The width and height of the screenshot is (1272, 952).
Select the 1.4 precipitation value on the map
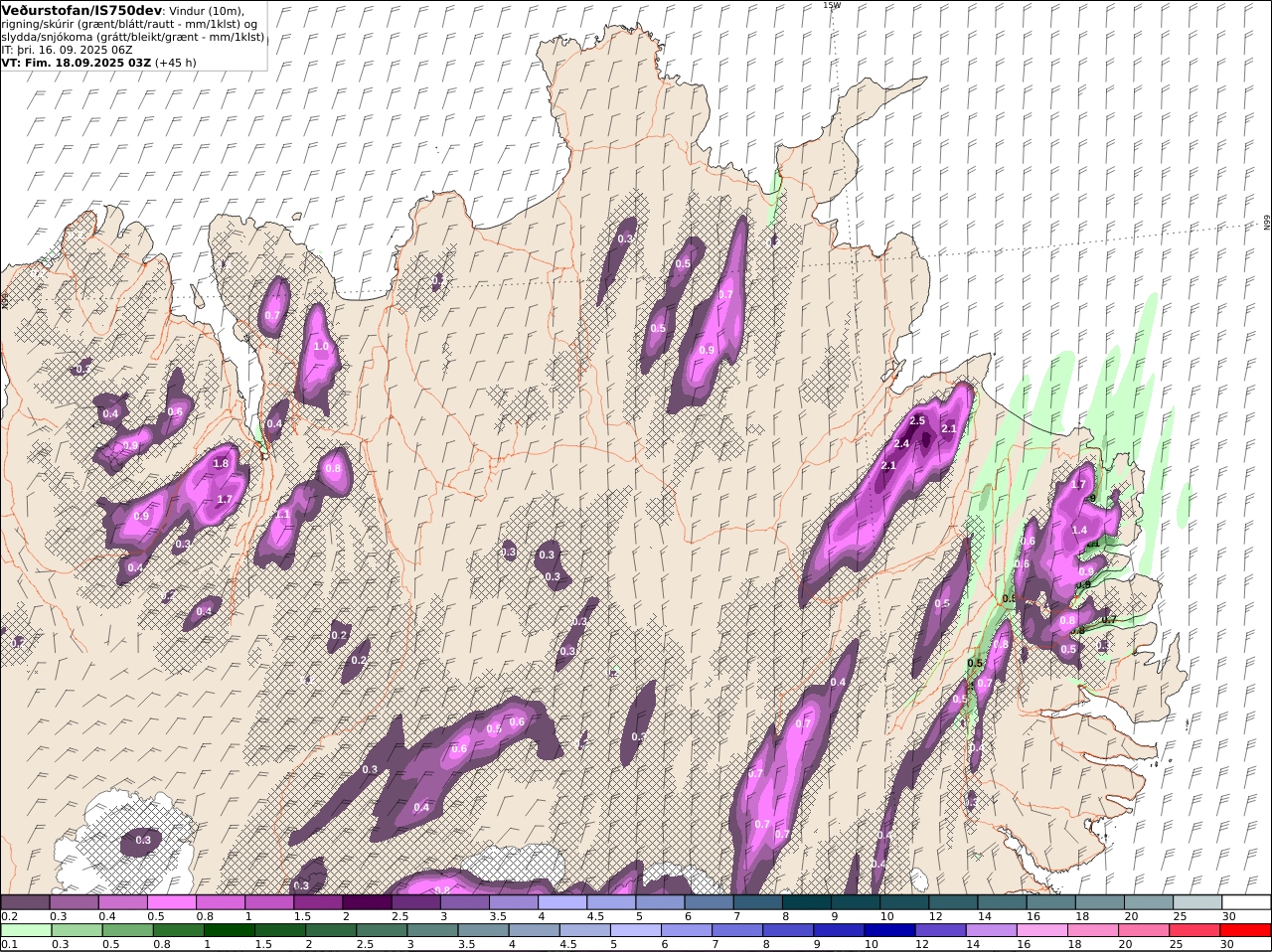tap(1079, 531)
